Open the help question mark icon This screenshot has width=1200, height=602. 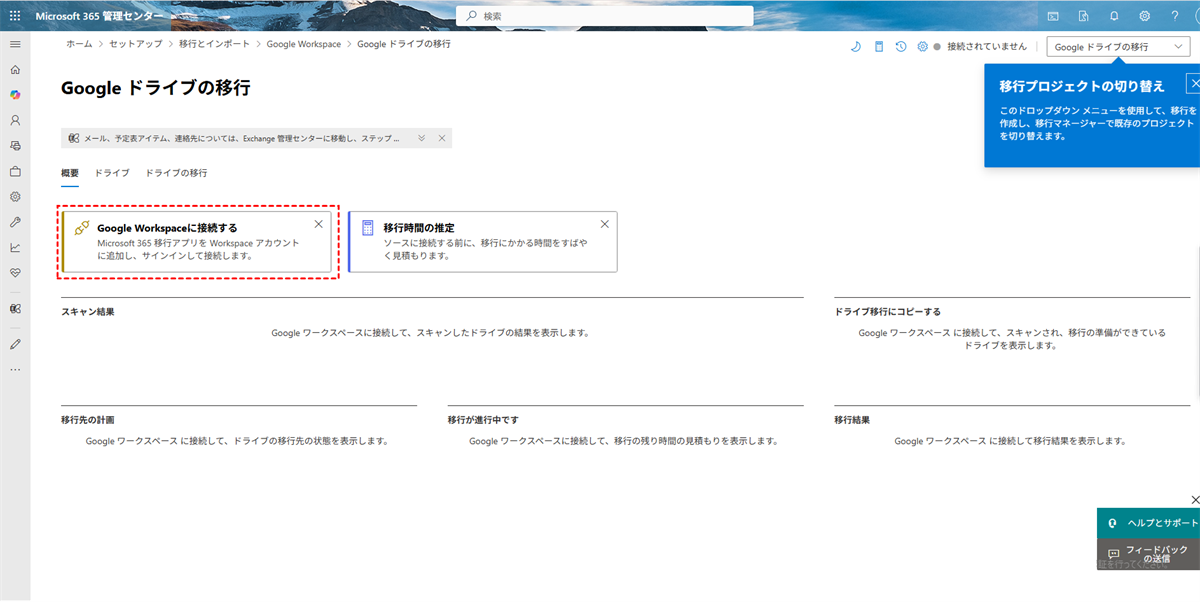pyautogui.click(x=1175, y=16)
